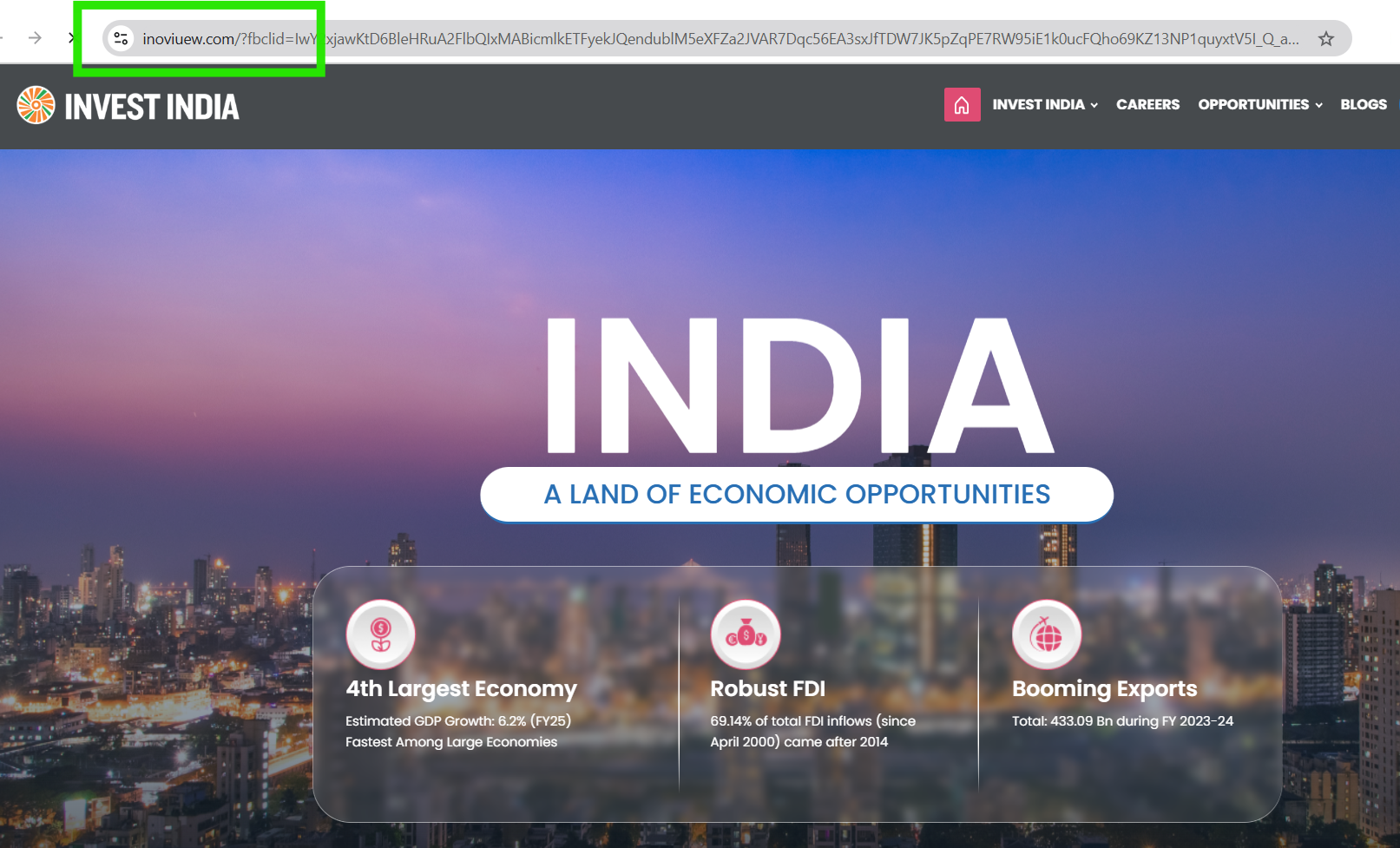
Task: Expand the INVEST INDIA nav menu
Action: click(x=1045, y=104)
